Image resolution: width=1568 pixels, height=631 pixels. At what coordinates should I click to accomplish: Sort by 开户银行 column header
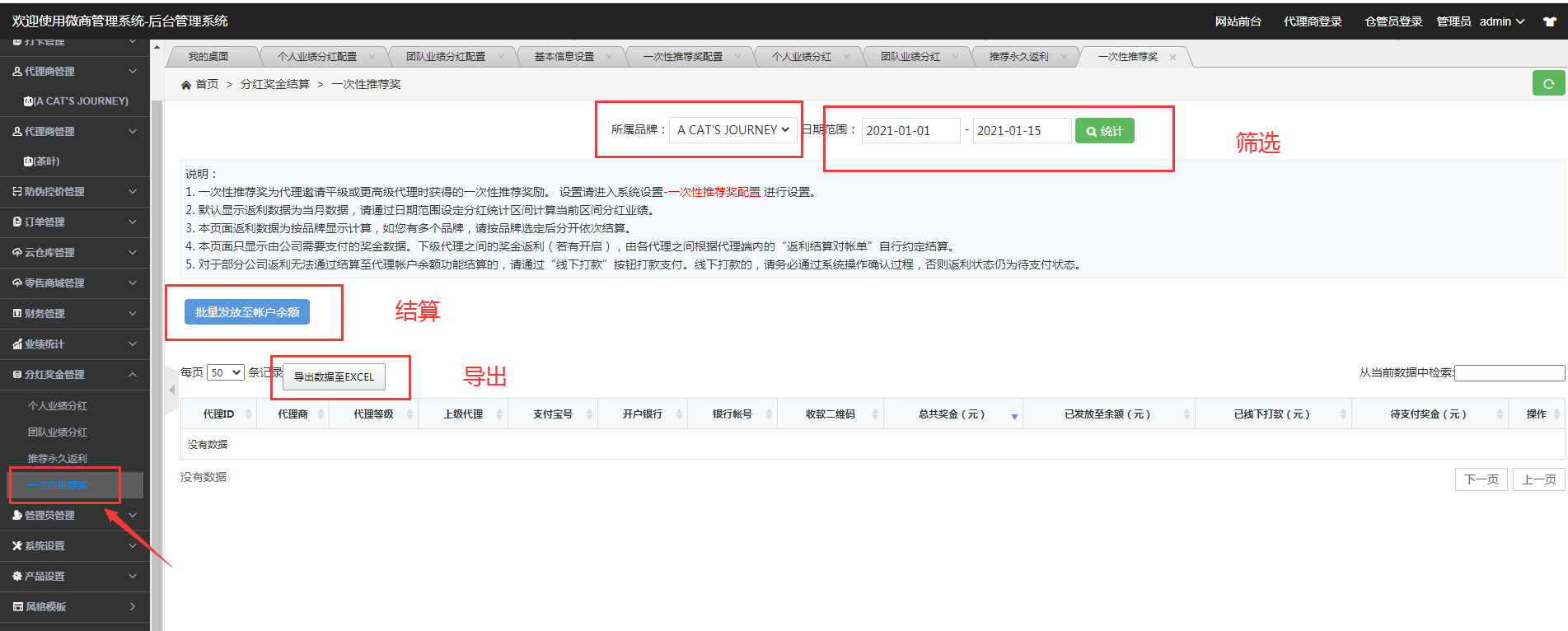pos(643,414)
